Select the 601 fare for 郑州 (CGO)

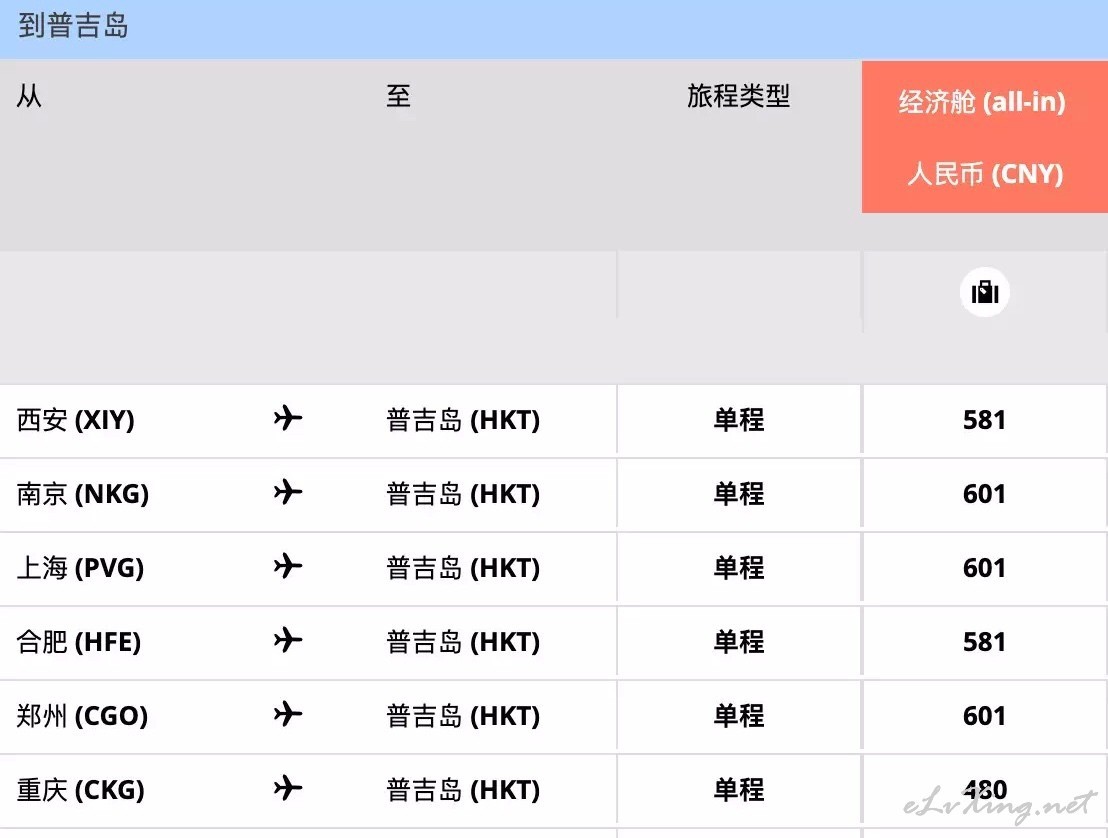984,716
